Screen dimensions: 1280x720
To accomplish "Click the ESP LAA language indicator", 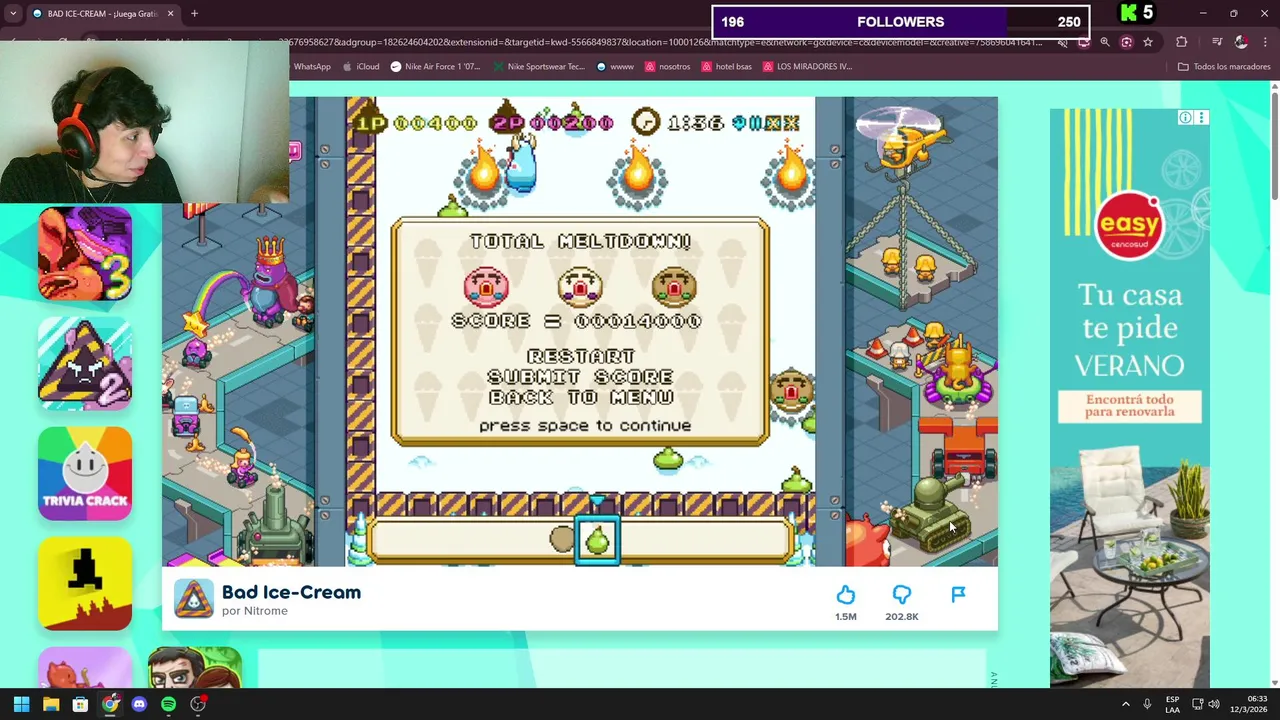I will click(1172, 704).
